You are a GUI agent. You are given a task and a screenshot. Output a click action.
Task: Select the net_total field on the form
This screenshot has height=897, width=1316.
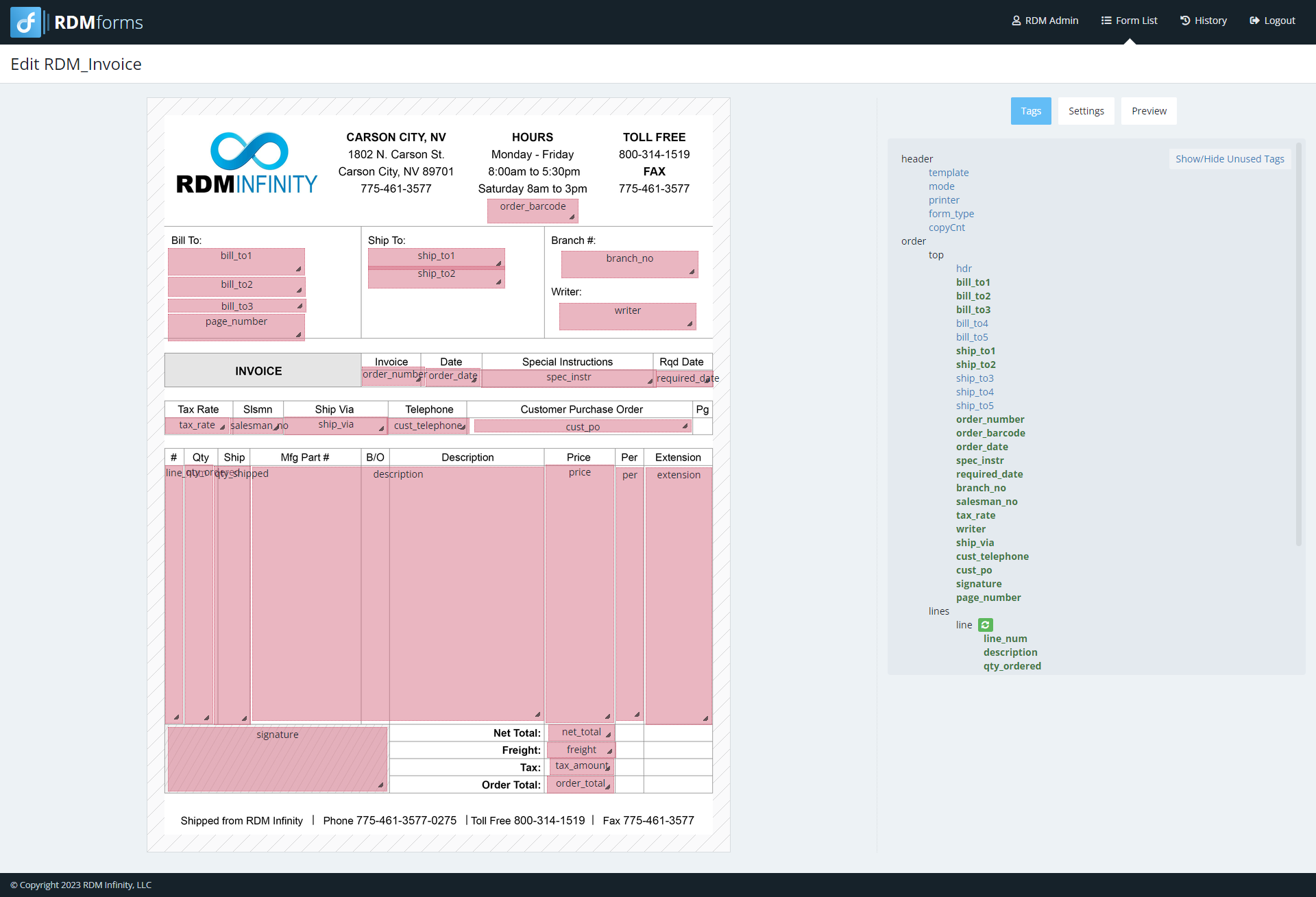581,733
